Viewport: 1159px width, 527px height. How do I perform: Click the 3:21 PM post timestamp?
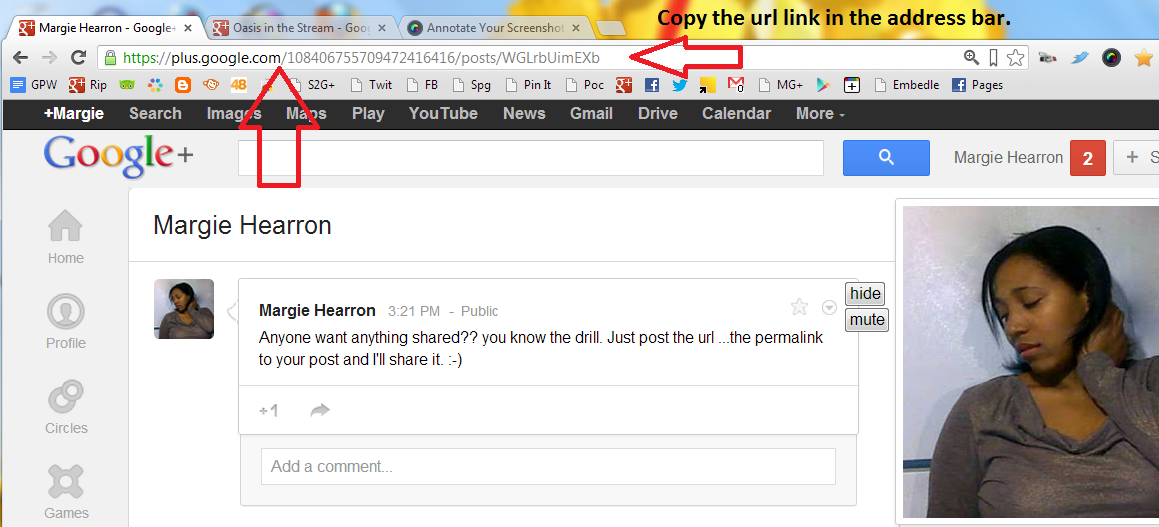[414, 311]
